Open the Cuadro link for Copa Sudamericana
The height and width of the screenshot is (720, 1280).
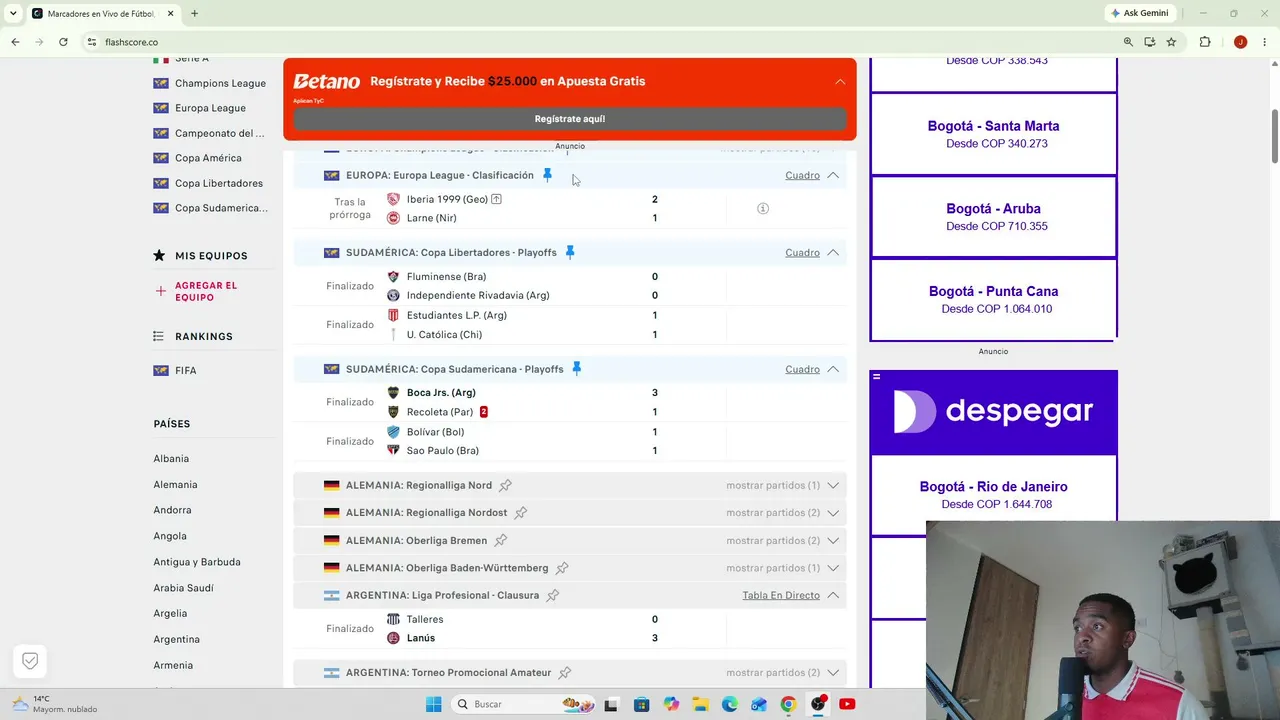(x=802, y=369)
